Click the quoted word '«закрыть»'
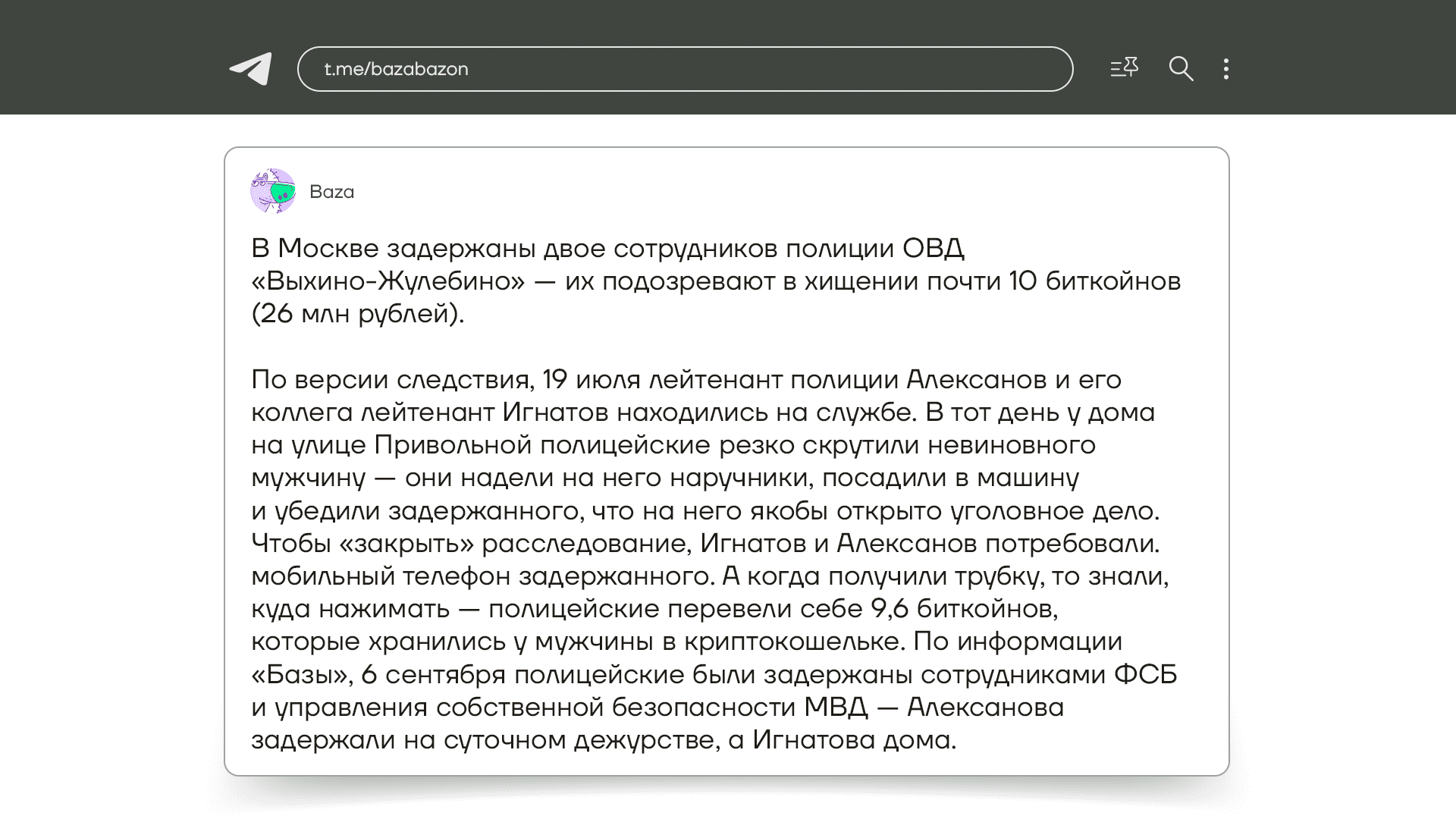 click(406, 544)
